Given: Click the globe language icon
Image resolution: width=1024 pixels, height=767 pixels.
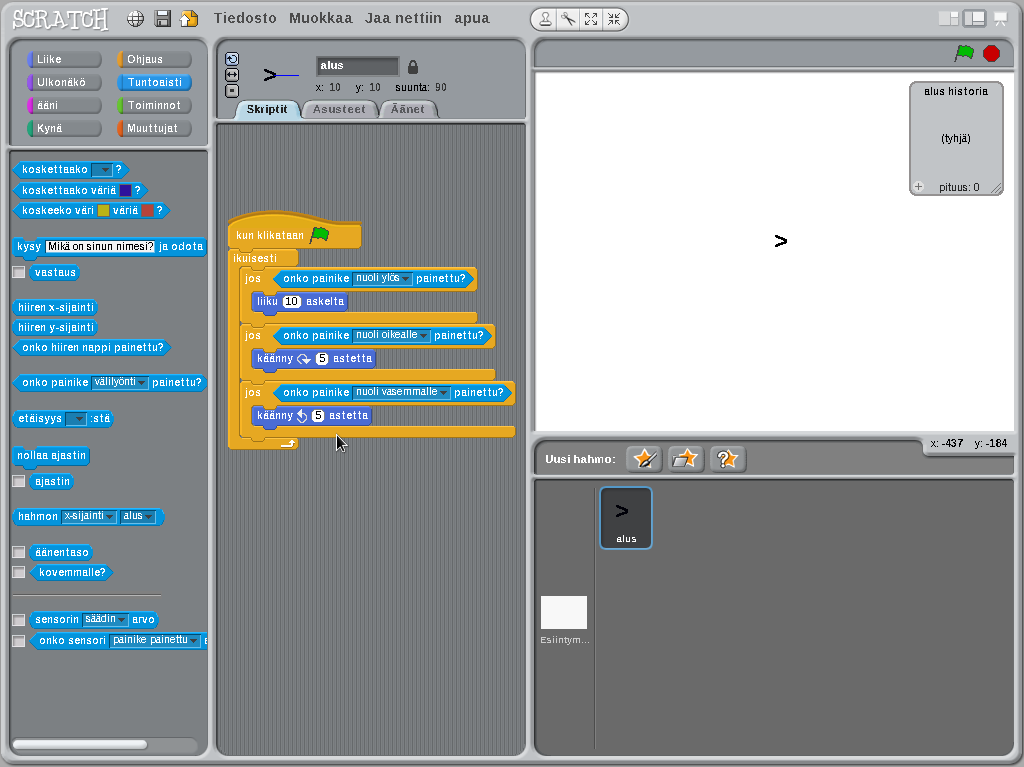Looking at the screenshot, I should [135, 19].
